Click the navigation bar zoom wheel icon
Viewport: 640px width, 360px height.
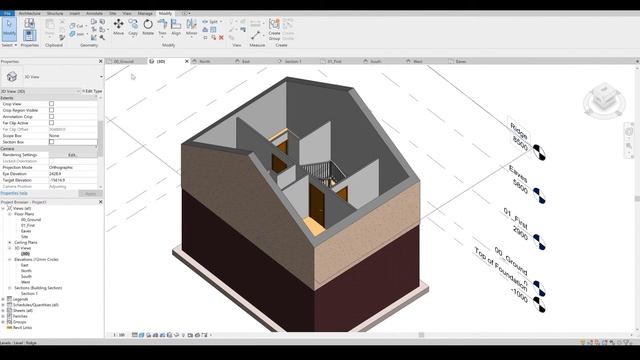[x=629, y=131]
